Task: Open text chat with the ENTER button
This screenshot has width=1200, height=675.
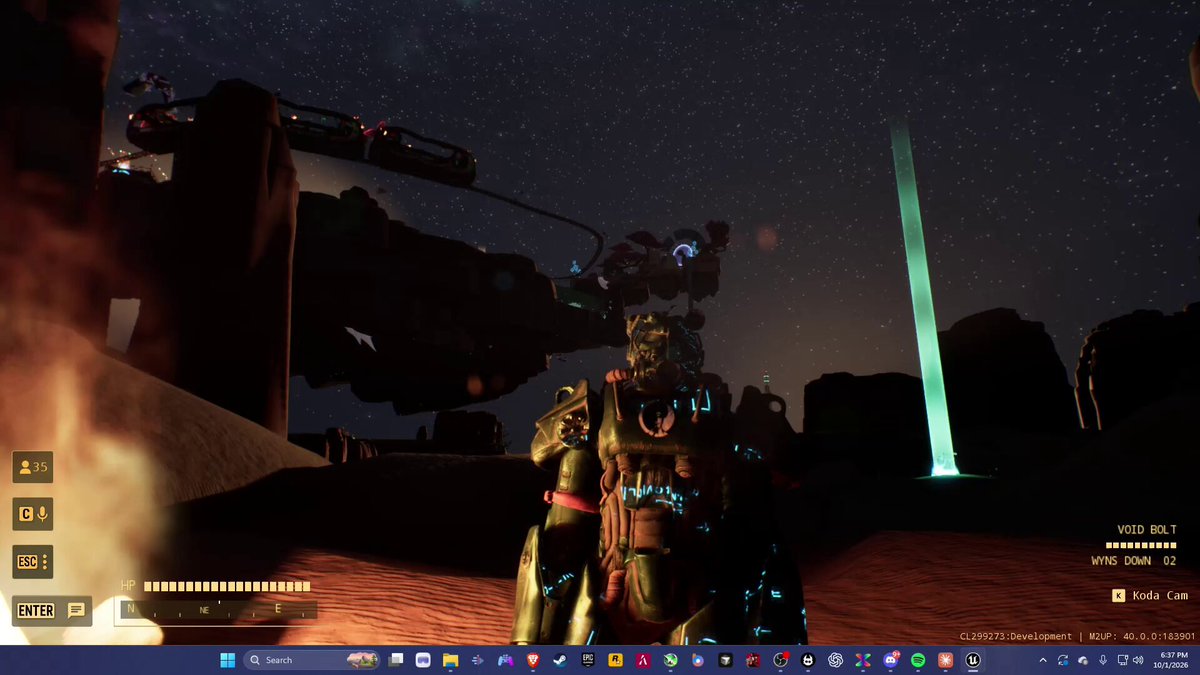Action: pyautogui.click(x=52, y=610)
